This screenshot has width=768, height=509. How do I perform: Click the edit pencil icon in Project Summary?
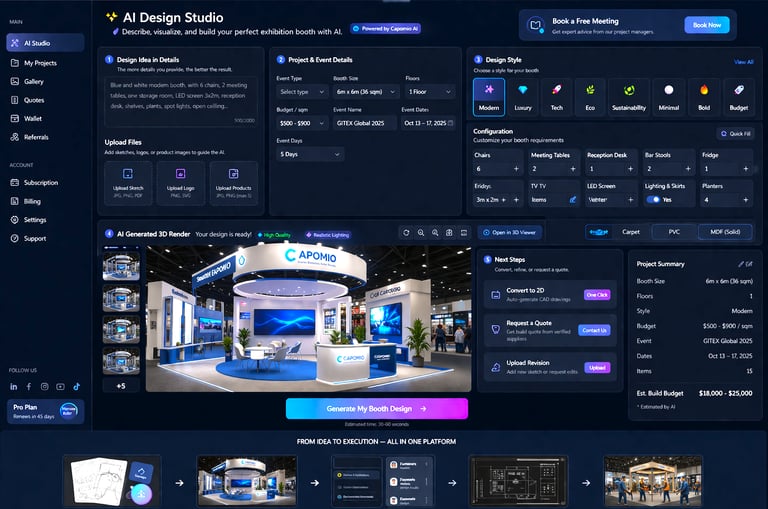[741, 264]
